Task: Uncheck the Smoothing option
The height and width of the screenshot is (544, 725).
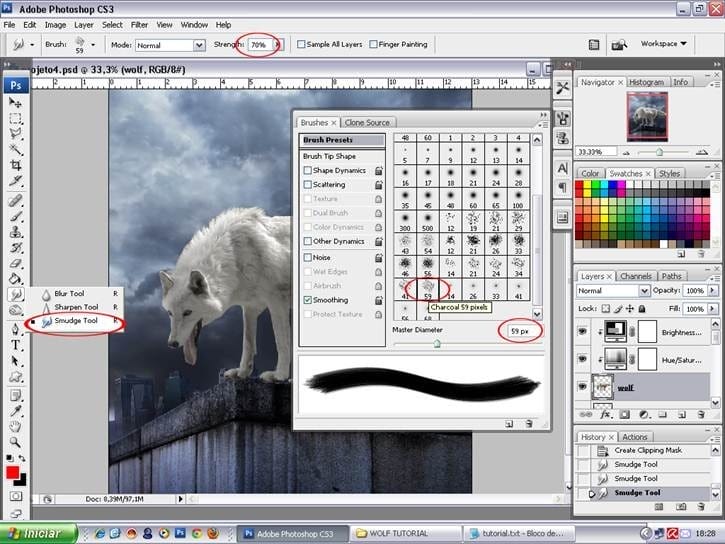Action: 307,300
